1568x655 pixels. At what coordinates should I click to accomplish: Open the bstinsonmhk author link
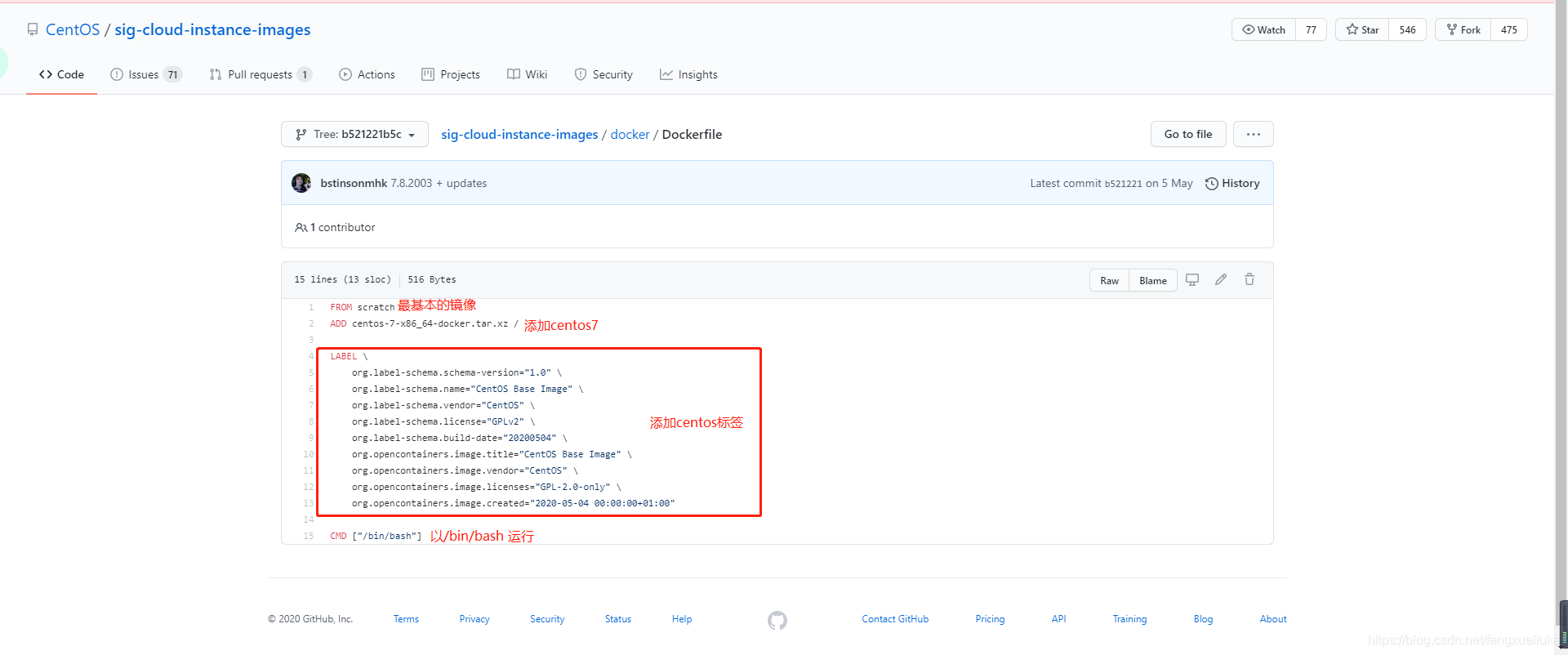(354, 183)
